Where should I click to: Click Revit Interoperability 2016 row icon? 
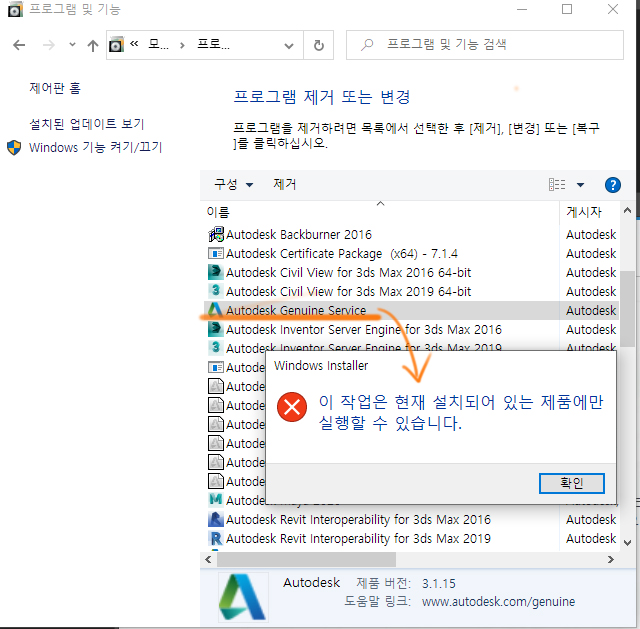pos(216,519)
